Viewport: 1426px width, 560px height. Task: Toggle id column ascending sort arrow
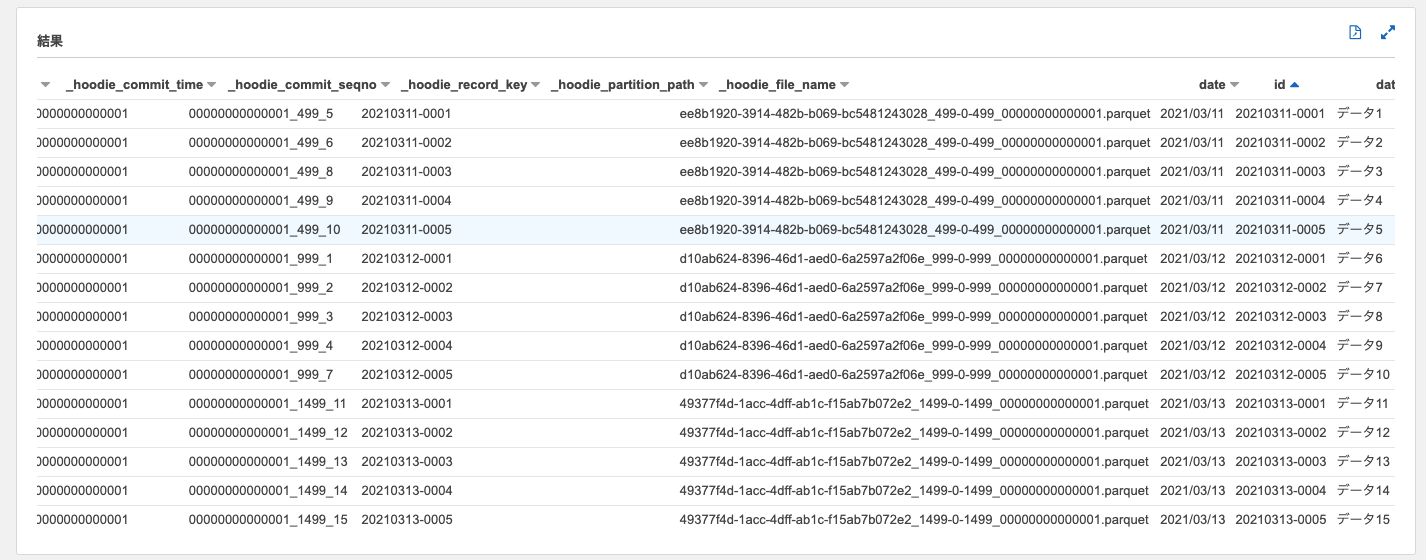[1295, 85]
